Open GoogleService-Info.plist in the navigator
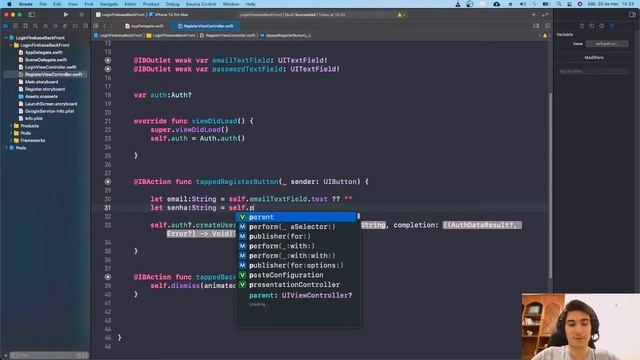 [x=49, y=111]
